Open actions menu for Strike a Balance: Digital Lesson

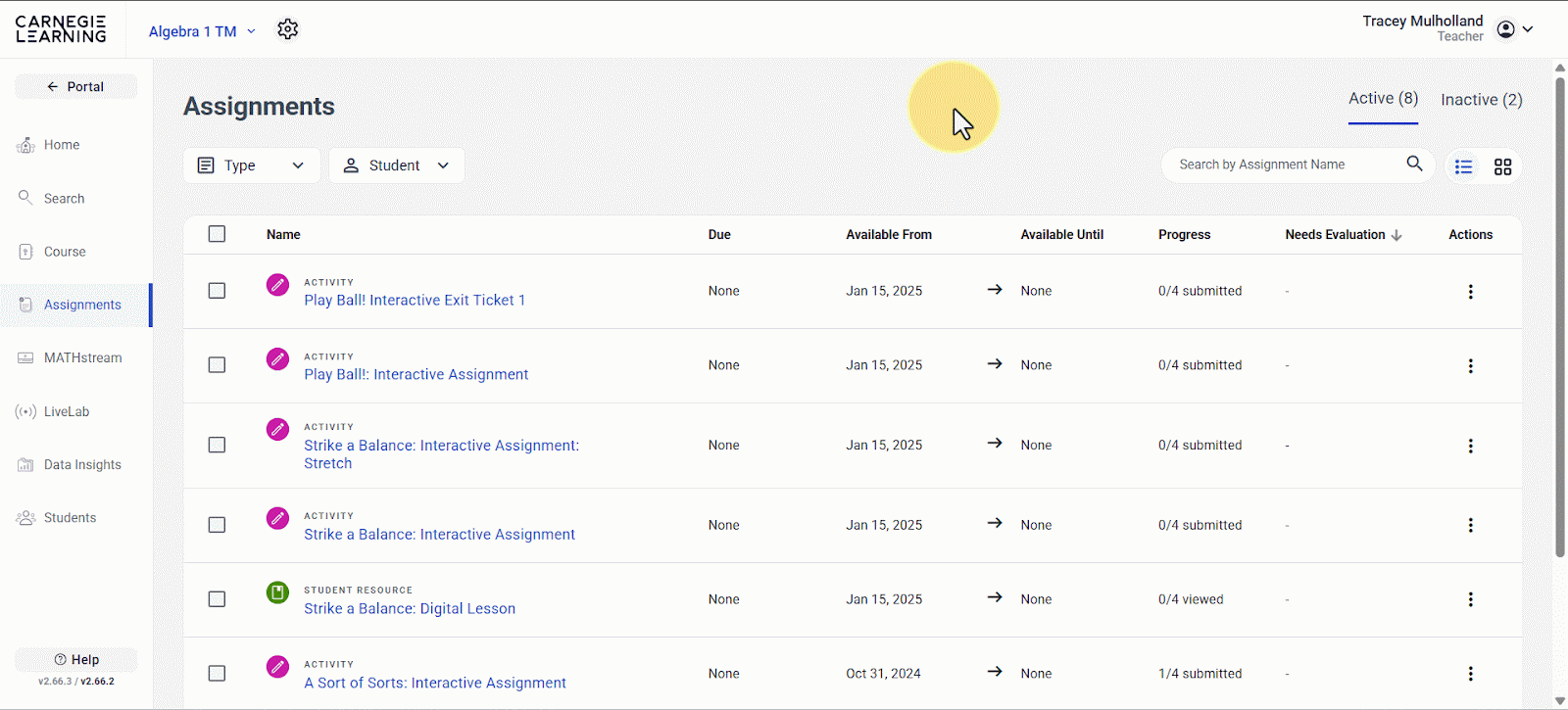[1470, 599]
